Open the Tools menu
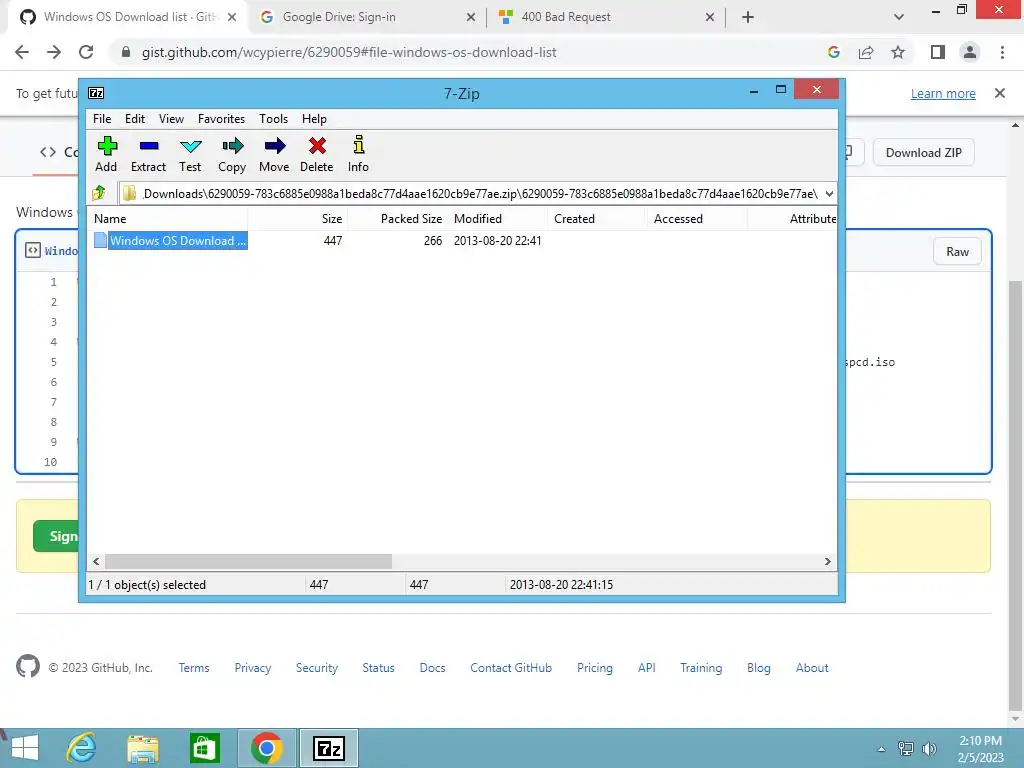Image resolution: width=1024 pixels, height=768 pixels. (273, 119)
